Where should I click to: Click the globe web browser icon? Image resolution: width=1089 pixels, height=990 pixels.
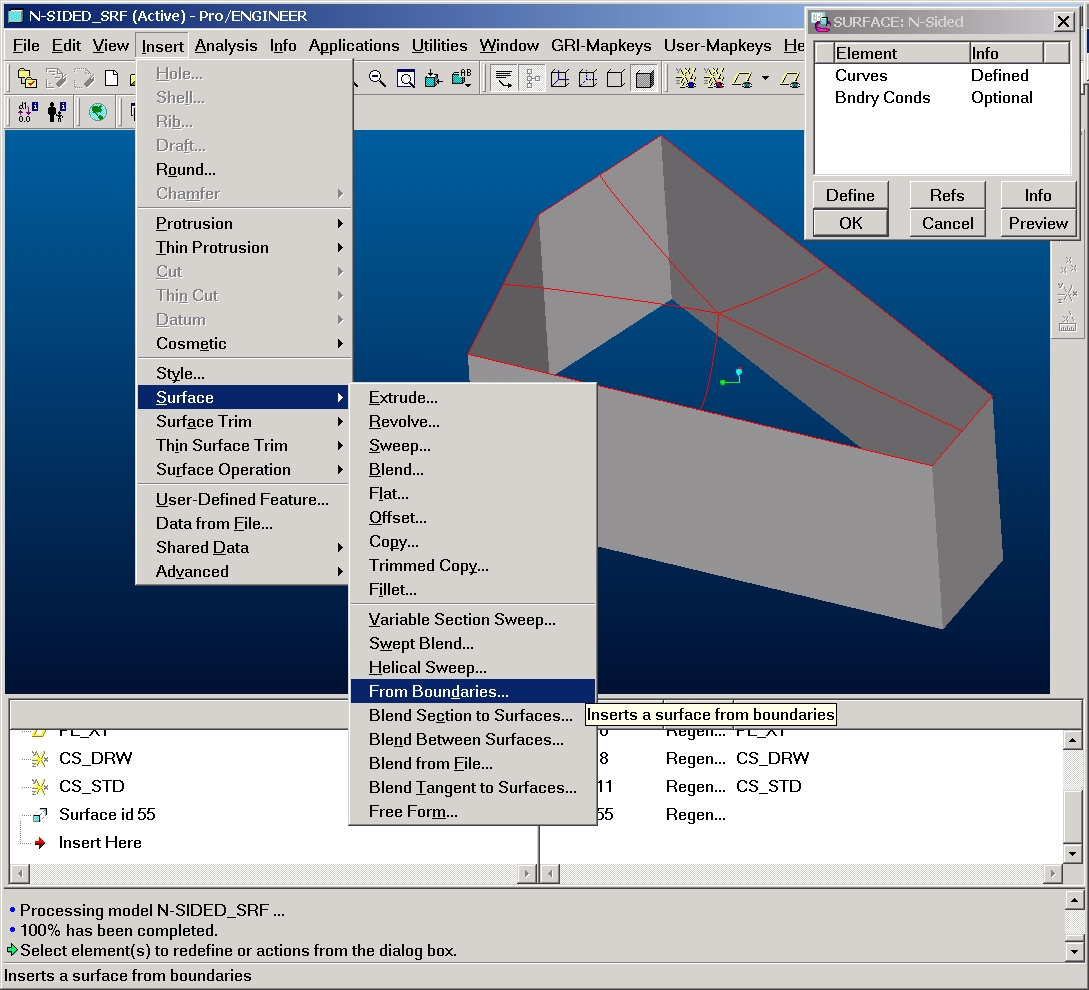coord(98,111)
